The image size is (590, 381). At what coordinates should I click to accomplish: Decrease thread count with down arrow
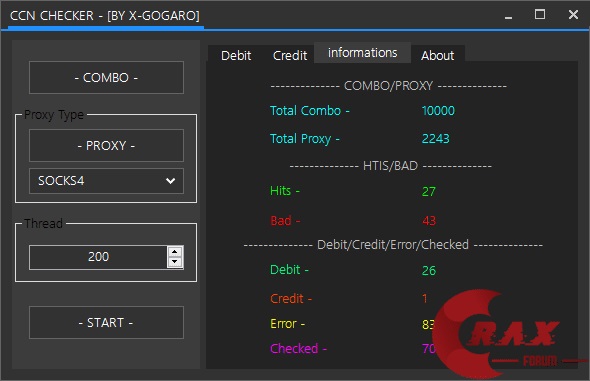(175, 262)
